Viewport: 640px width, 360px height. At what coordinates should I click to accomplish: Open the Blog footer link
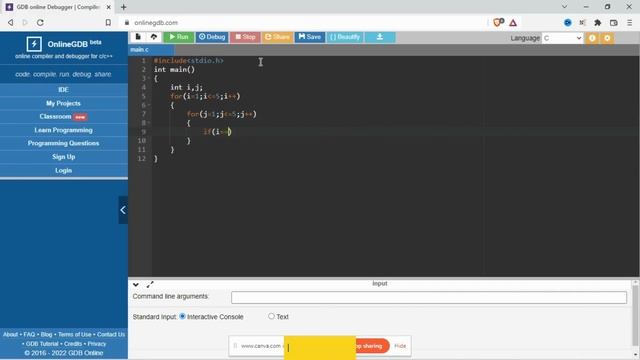tap(47, 334)
